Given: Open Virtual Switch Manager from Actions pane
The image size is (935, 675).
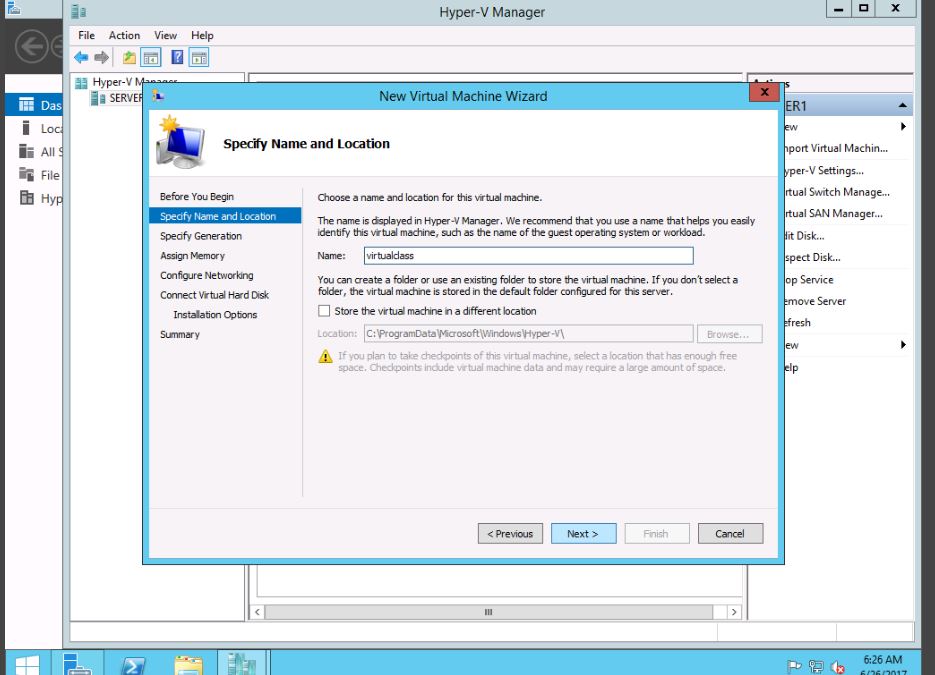Looking at the screenshot, I should click(x=837, y=191).
